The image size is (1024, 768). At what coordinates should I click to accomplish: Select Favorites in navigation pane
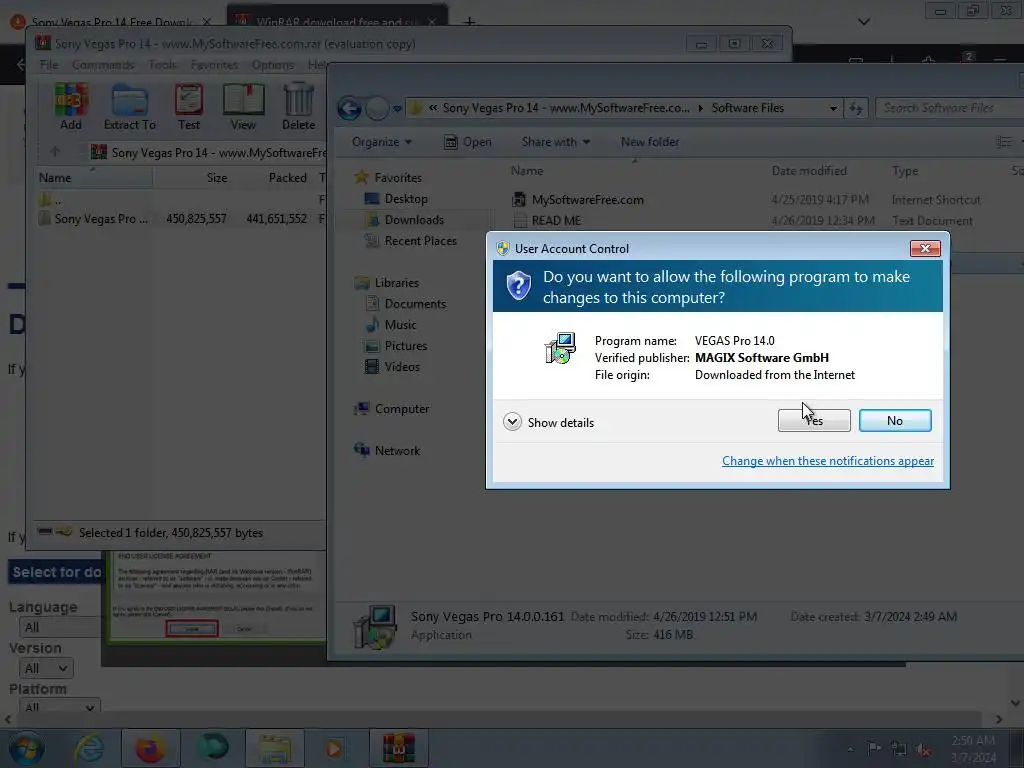pos(389,178)
